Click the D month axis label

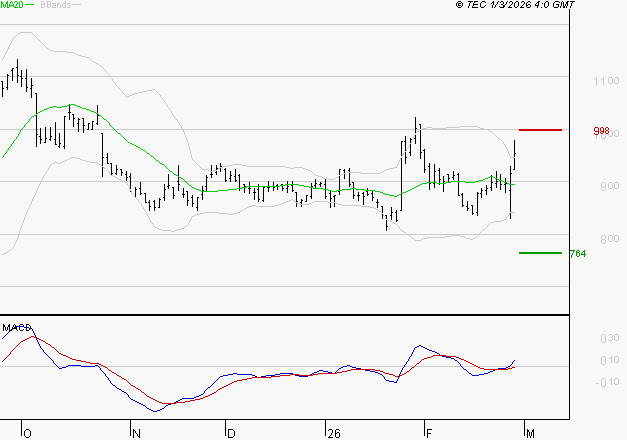(x=231, y=434)
